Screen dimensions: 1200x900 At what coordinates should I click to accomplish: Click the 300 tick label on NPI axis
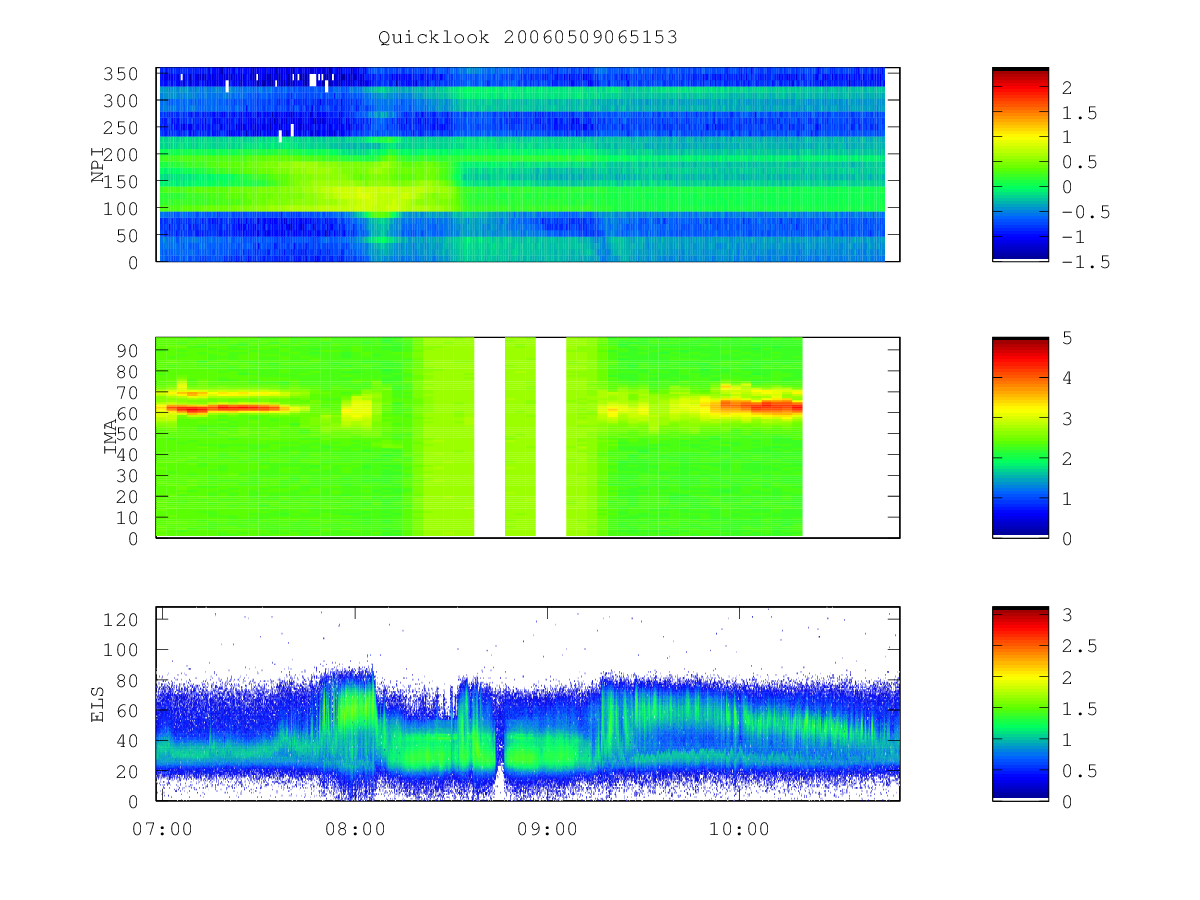pyautogui.click(x=123, y=101)
